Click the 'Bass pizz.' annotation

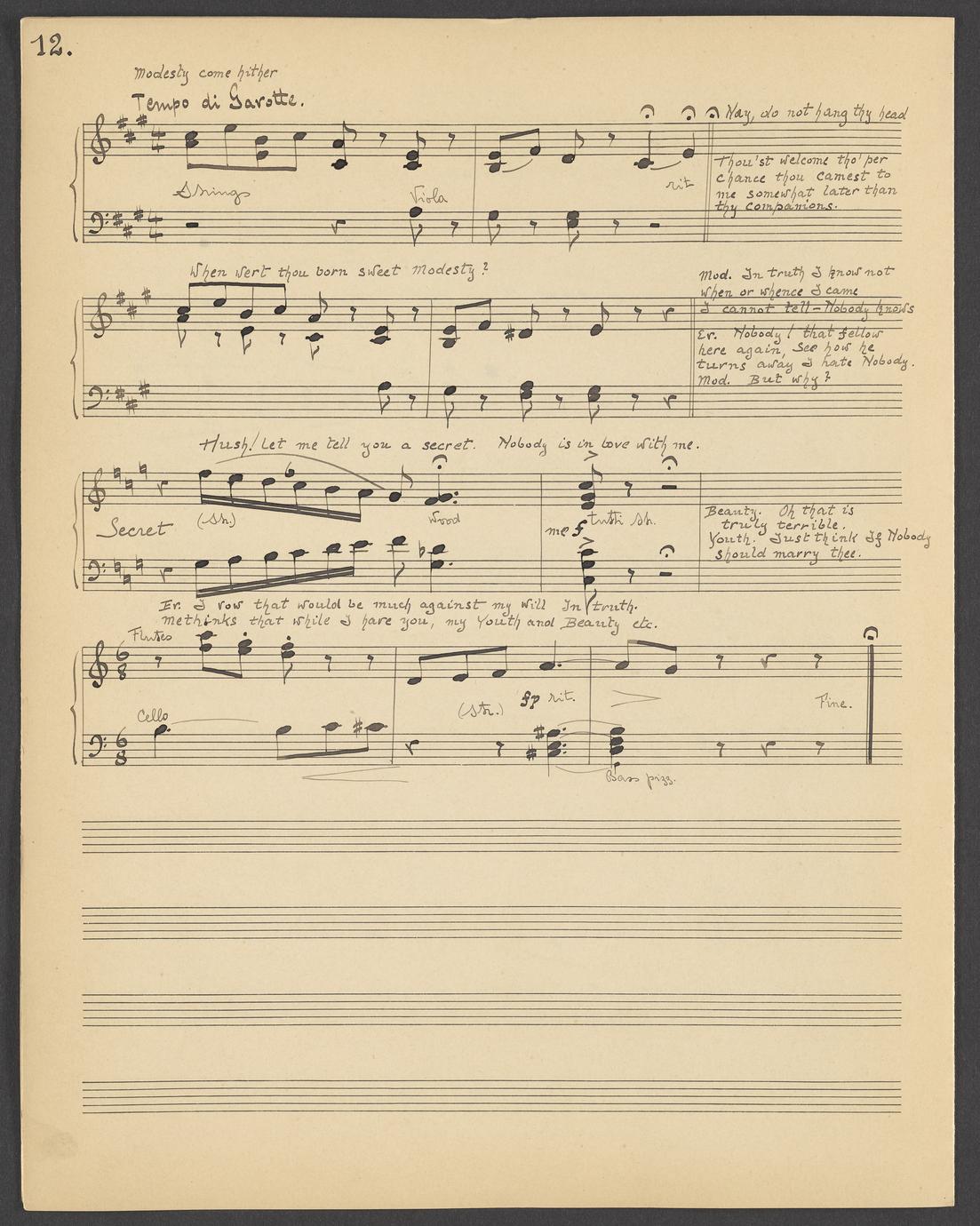coord(640,778)
